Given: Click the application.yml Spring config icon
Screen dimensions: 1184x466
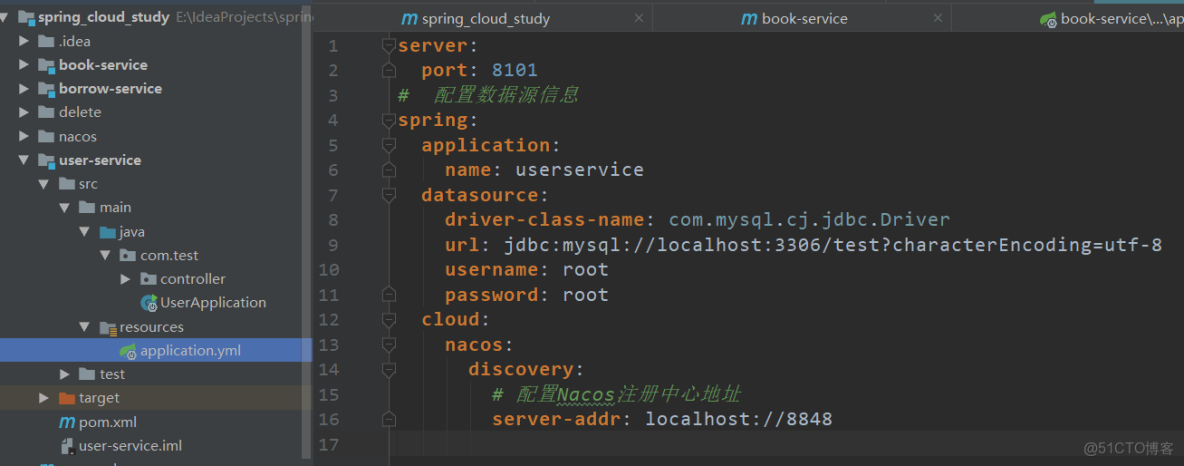Looking at the screenshot, I should click(128, 350).
